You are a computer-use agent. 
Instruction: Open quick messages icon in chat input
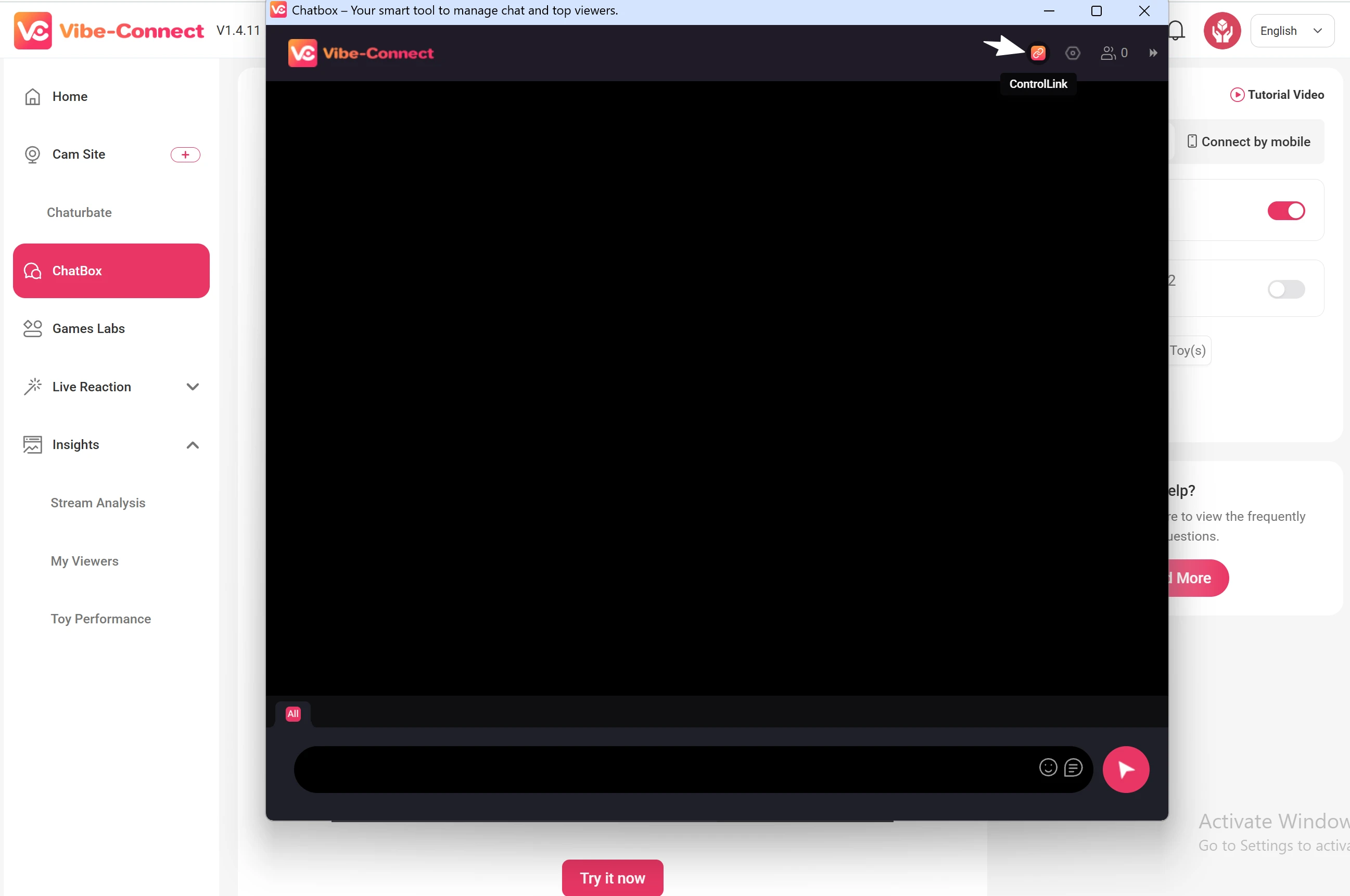point(1073,767)
